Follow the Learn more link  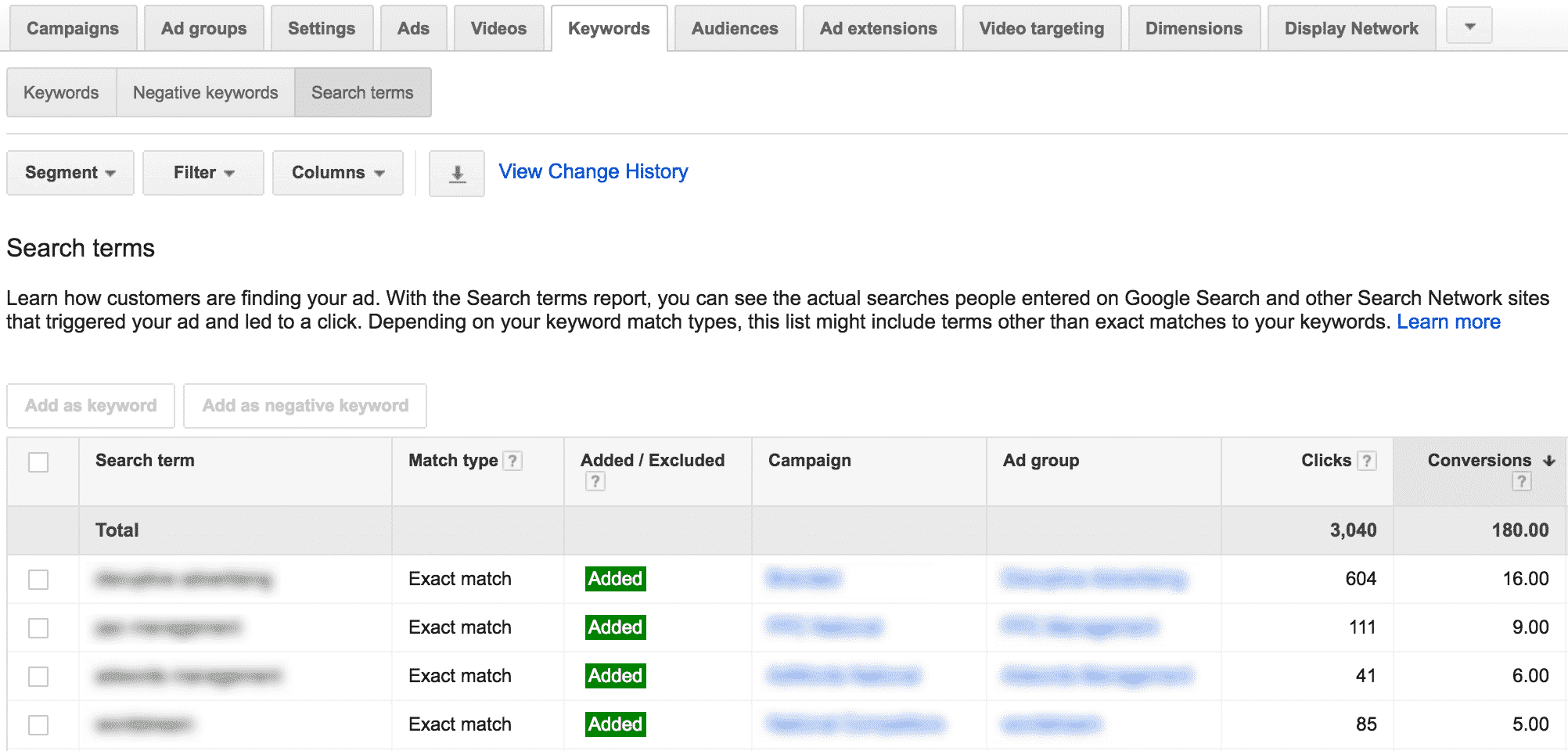tap(1448, 322)
